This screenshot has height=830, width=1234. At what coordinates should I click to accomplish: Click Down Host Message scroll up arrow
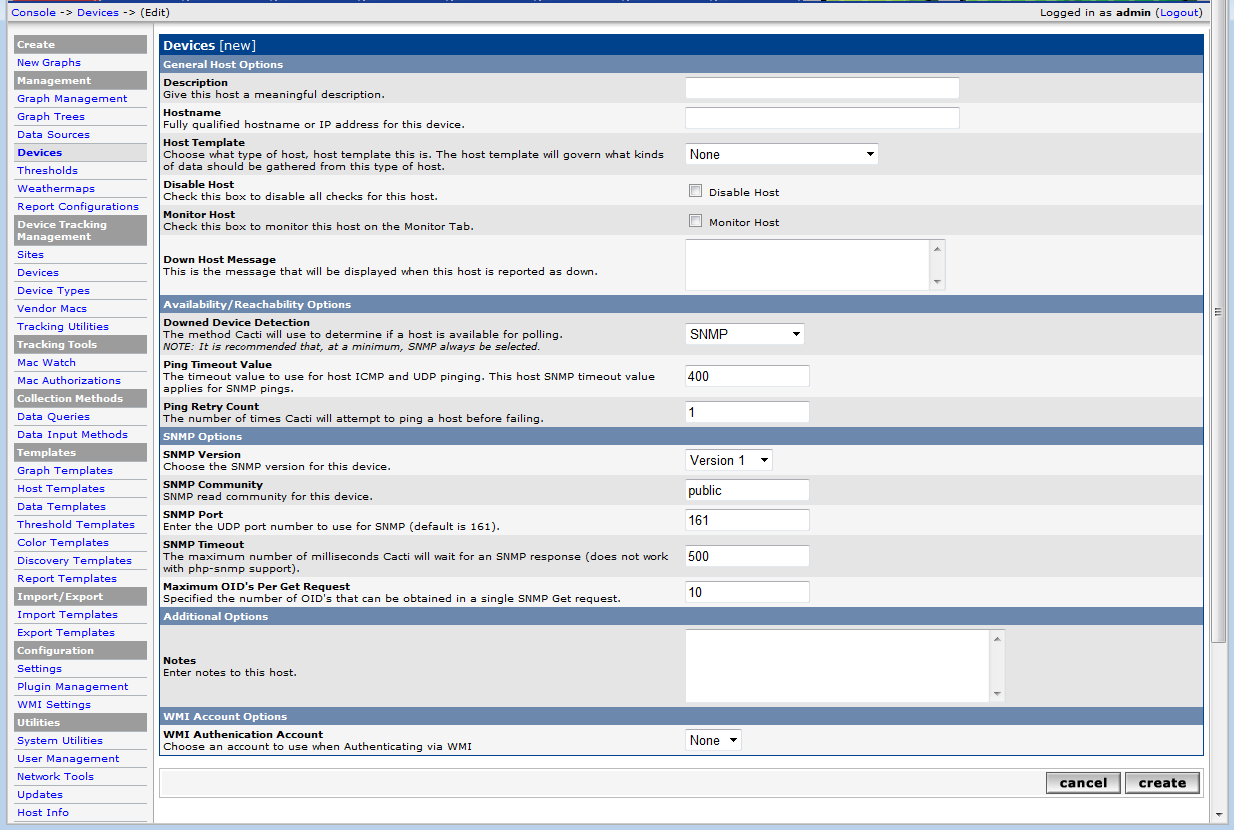pos(937,248)
